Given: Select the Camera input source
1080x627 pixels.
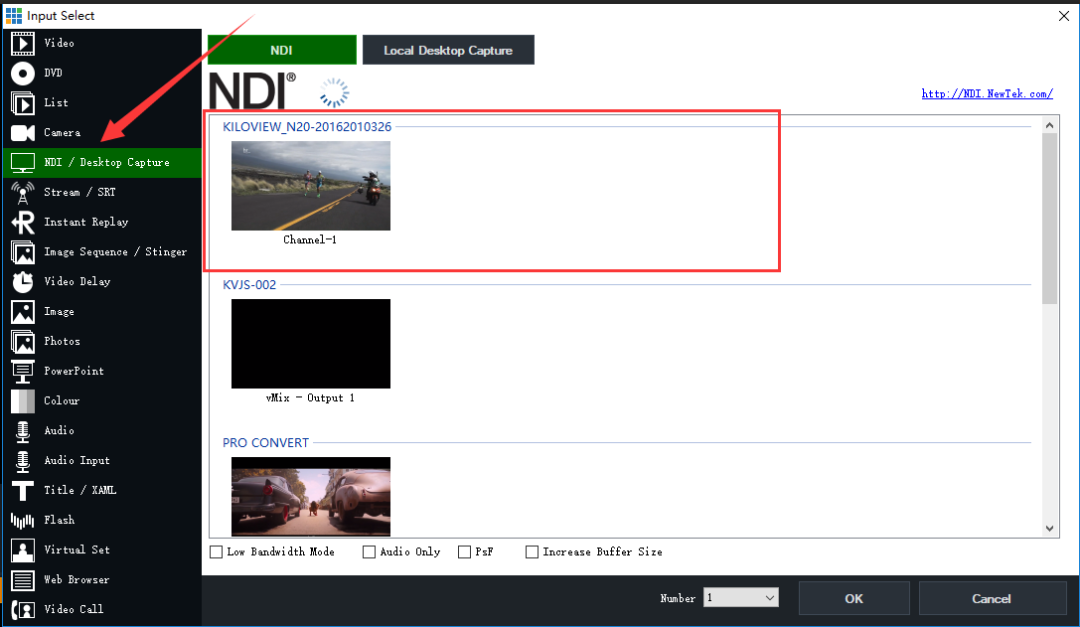Looking at the screenshot, I should [x=60, y=132].
